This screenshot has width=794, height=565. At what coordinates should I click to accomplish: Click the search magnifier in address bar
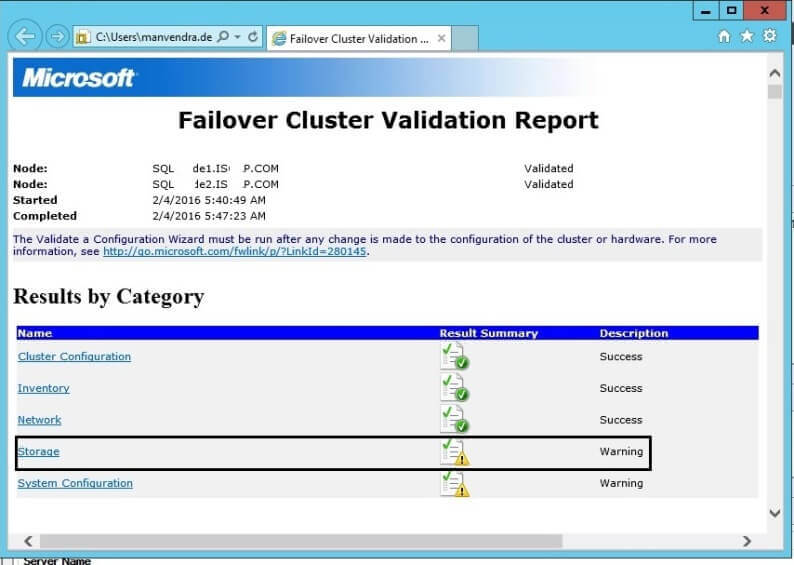coord(223,37)
